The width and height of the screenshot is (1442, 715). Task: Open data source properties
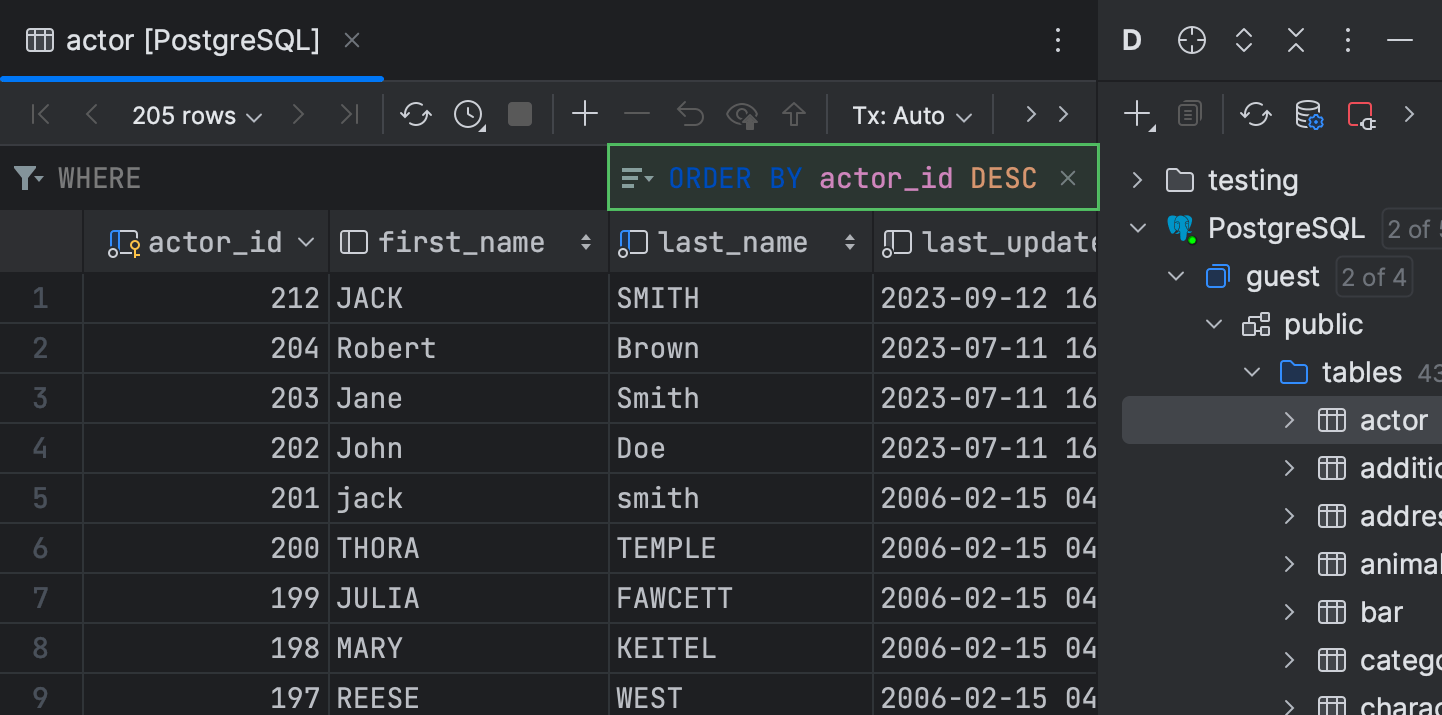click(x=1309, y=113)
